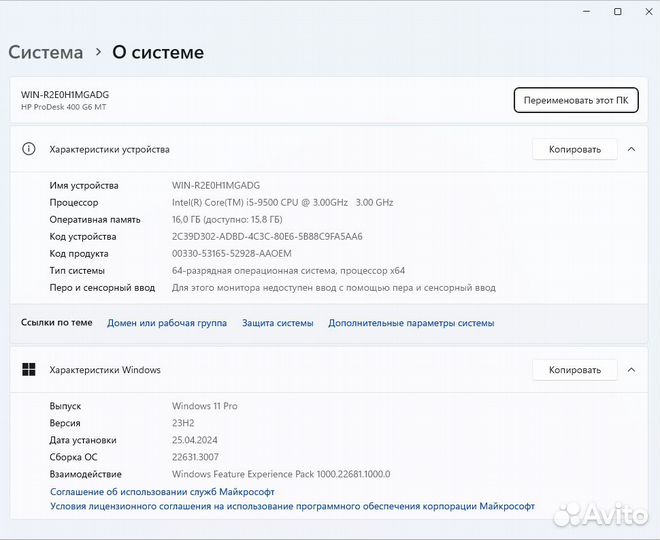Click the Процессор label

coord(74,202)
